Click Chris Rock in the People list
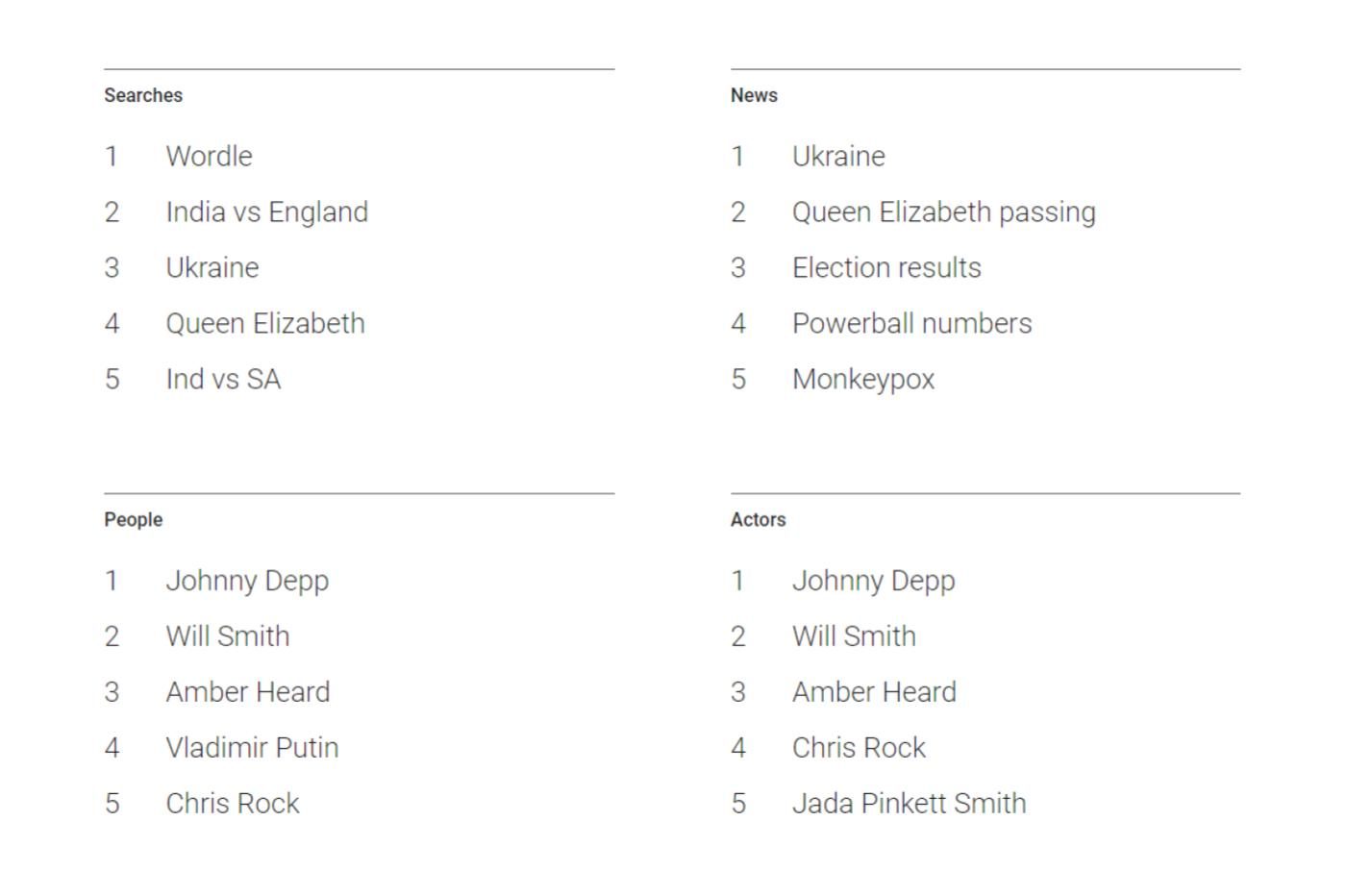The image size is (1346, 896). point(232,804)
